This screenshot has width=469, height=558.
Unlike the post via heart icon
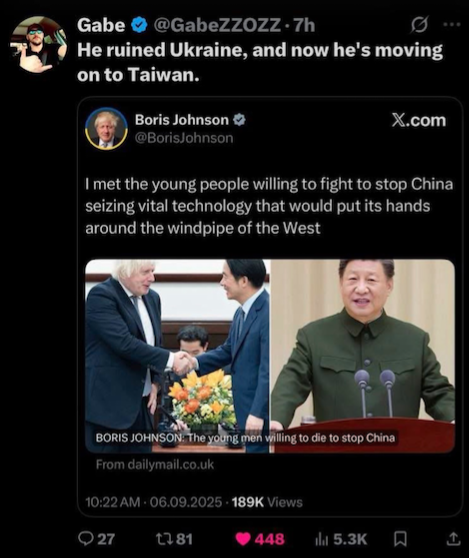pos(243,539)
